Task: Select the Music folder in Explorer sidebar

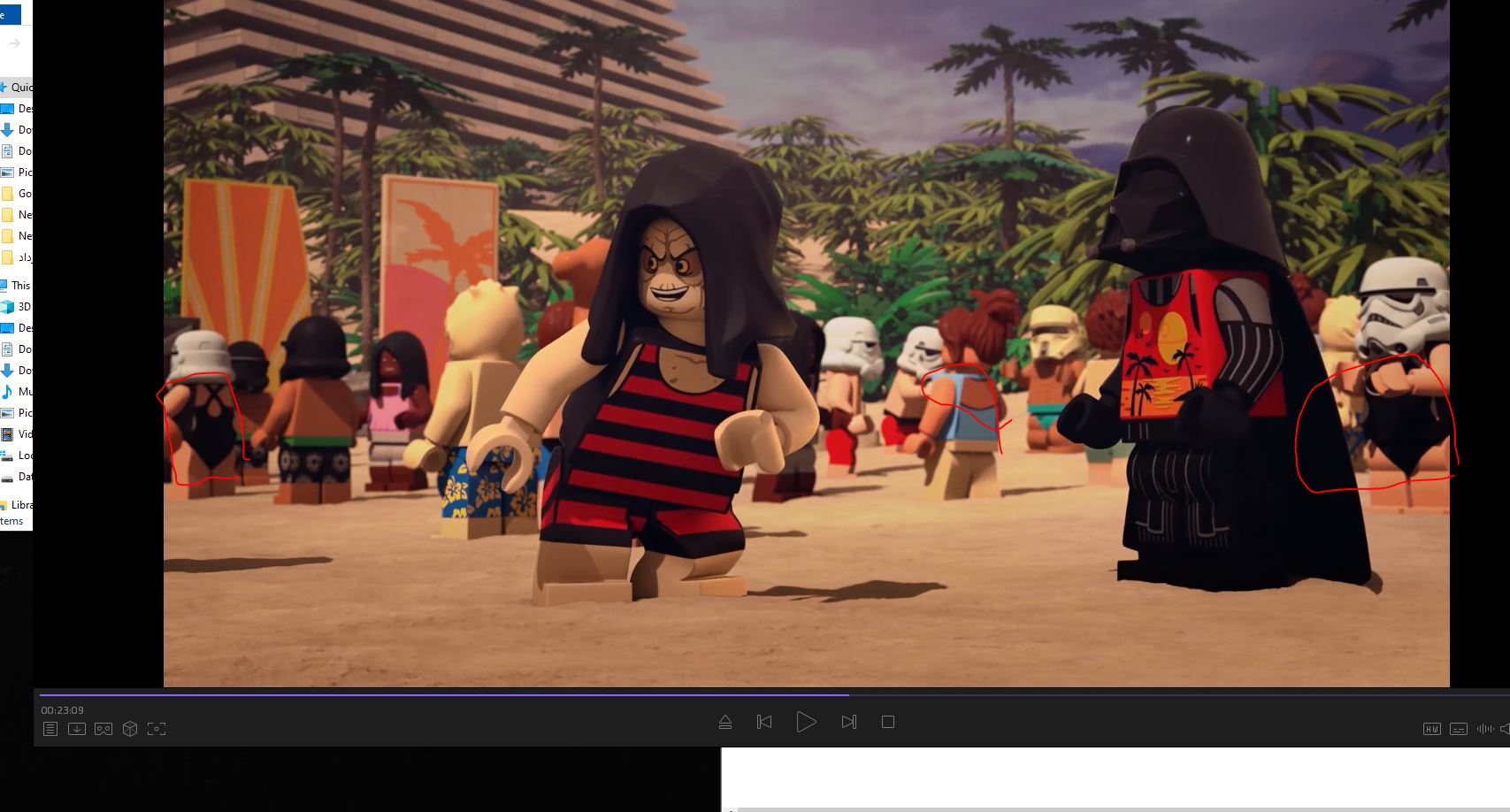Action: [18, 392]
